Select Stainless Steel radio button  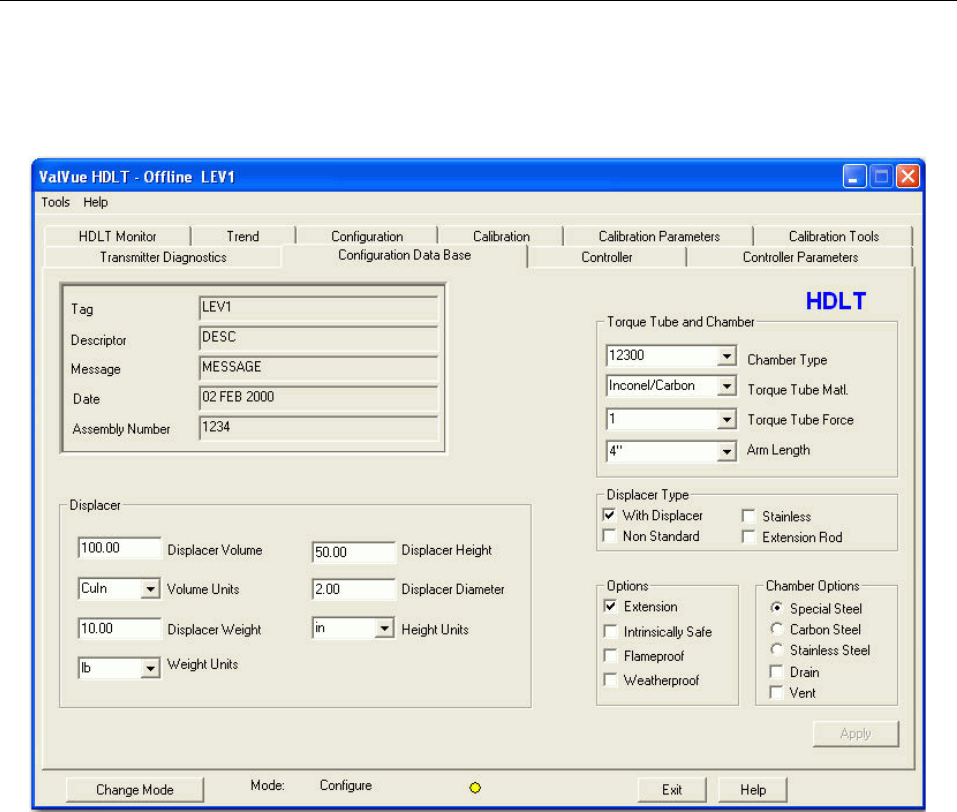[776, 650]
